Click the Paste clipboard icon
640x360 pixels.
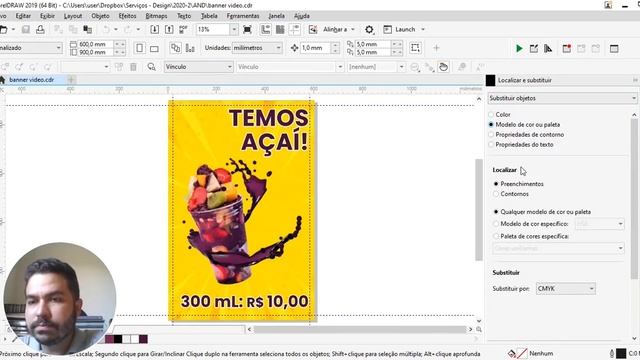[x=87, y=29]
